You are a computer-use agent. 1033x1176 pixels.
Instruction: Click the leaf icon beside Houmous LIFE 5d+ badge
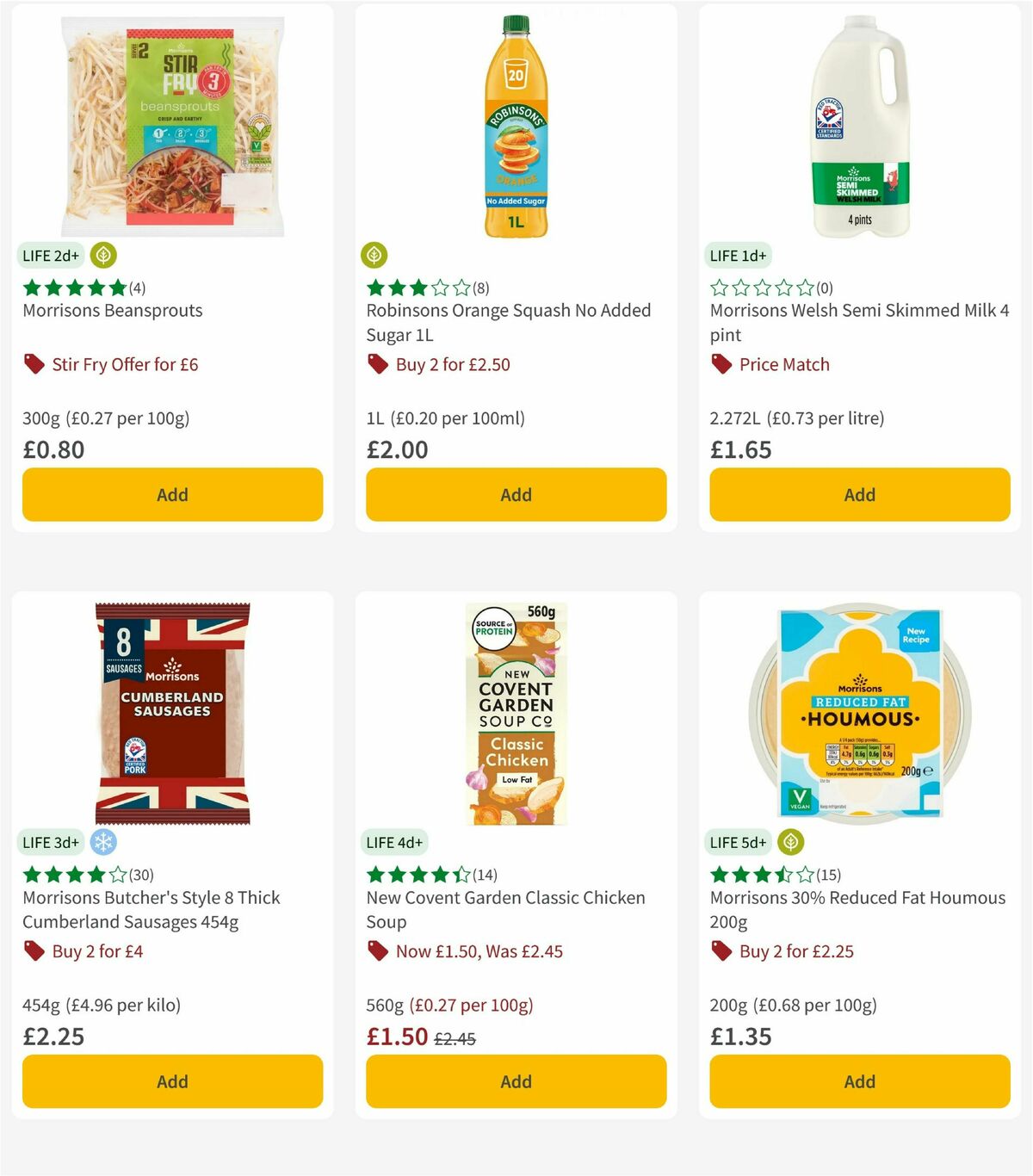pyautogui.click(x=791, y=842)
